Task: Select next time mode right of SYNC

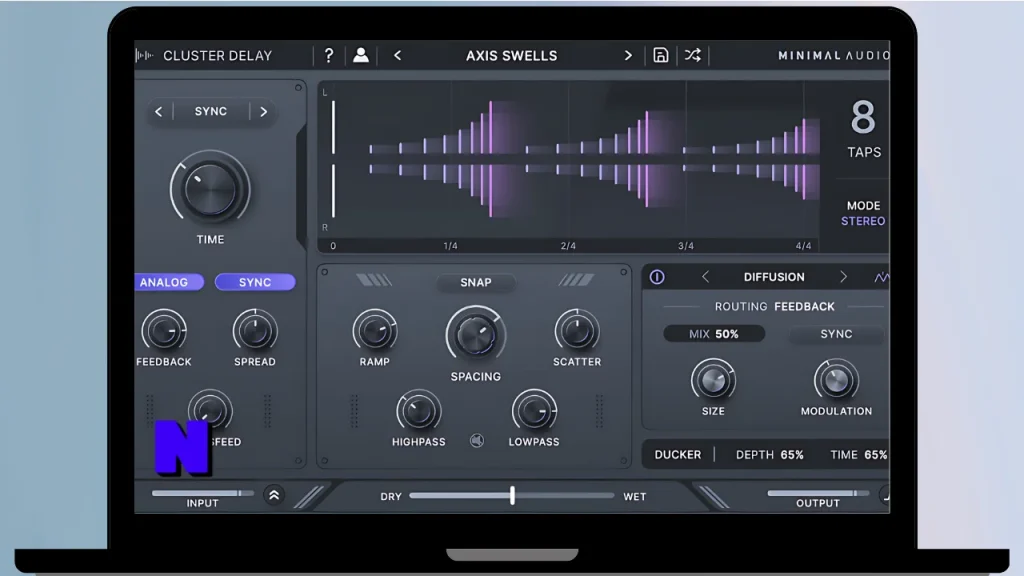Action: pyautogui.click(x=264, y=112)
